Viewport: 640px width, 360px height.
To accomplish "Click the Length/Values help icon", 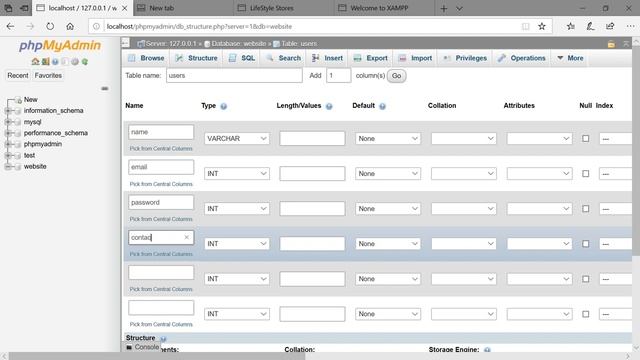I will 329,106.
